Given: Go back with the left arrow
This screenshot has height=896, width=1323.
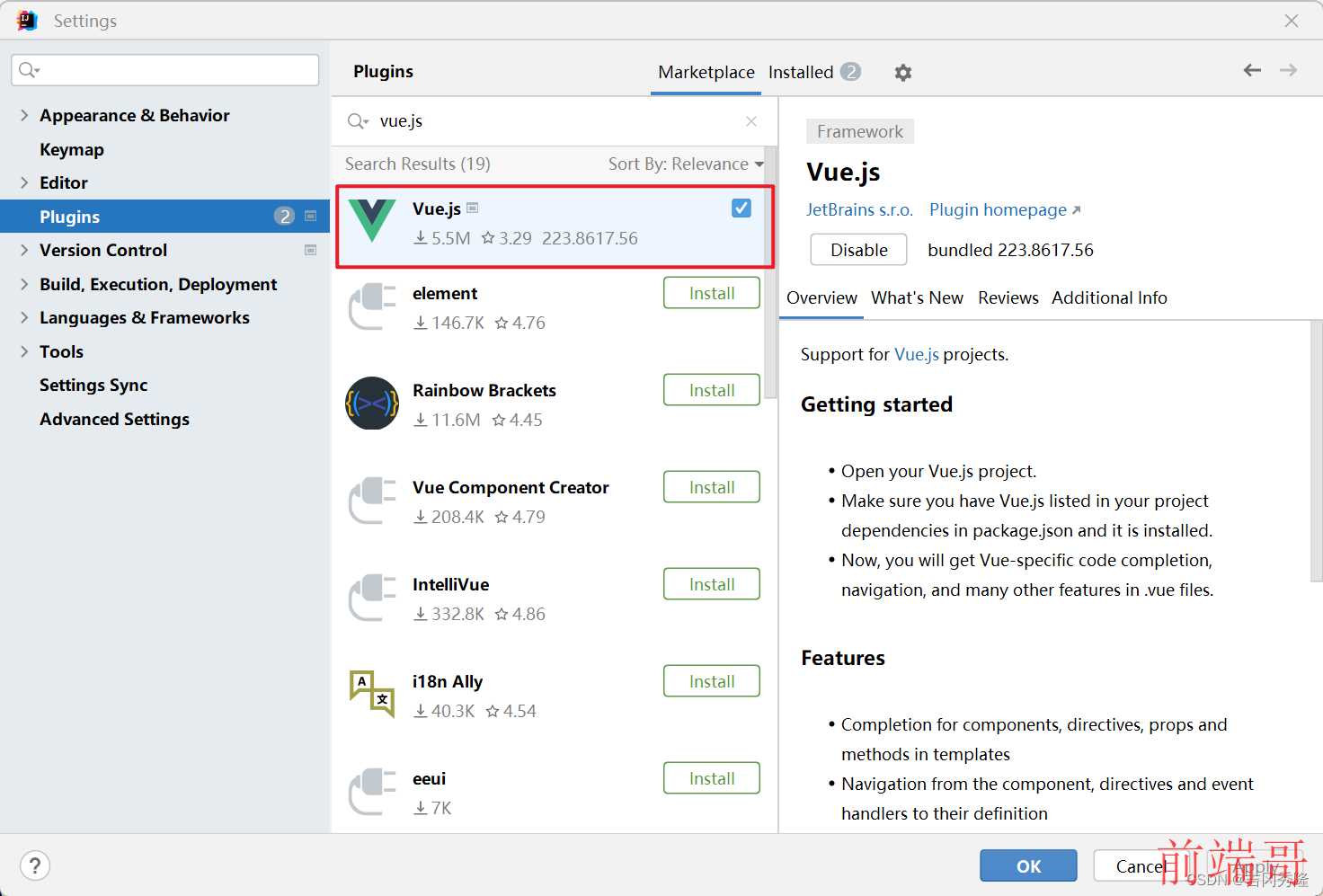Looking at the screenshot, I should (x=1252, y=70).
